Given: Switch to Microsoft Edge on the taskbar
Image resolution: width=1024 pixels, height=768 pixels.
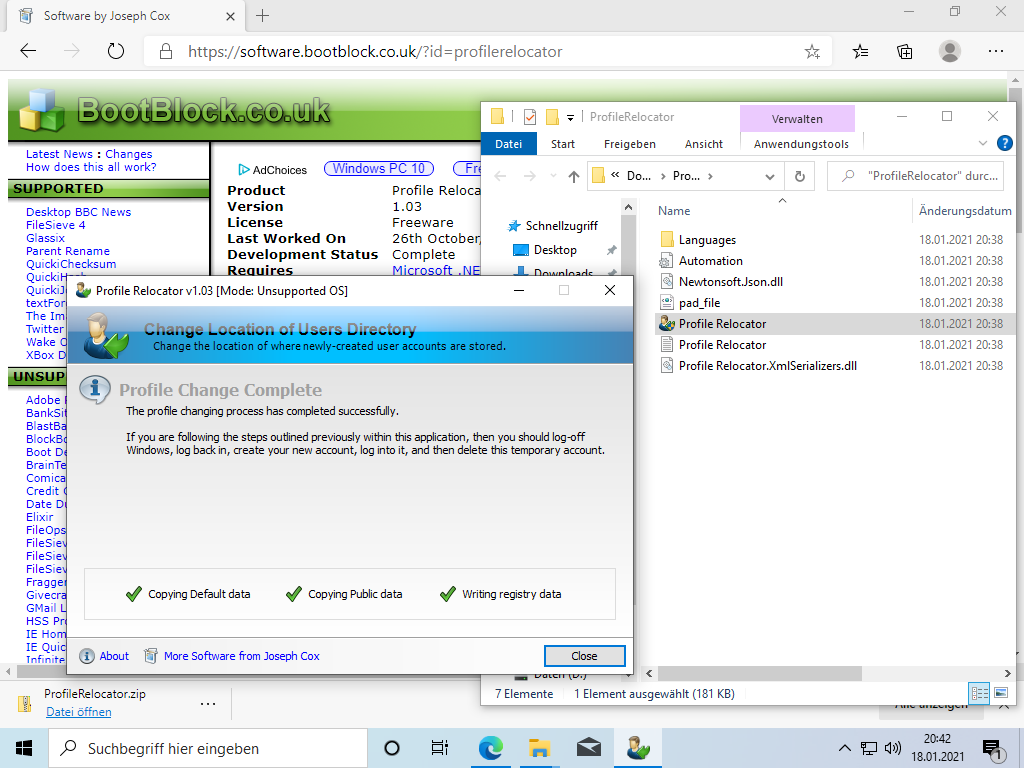Looking at the screenshot, I should click(x=490, y=748).
